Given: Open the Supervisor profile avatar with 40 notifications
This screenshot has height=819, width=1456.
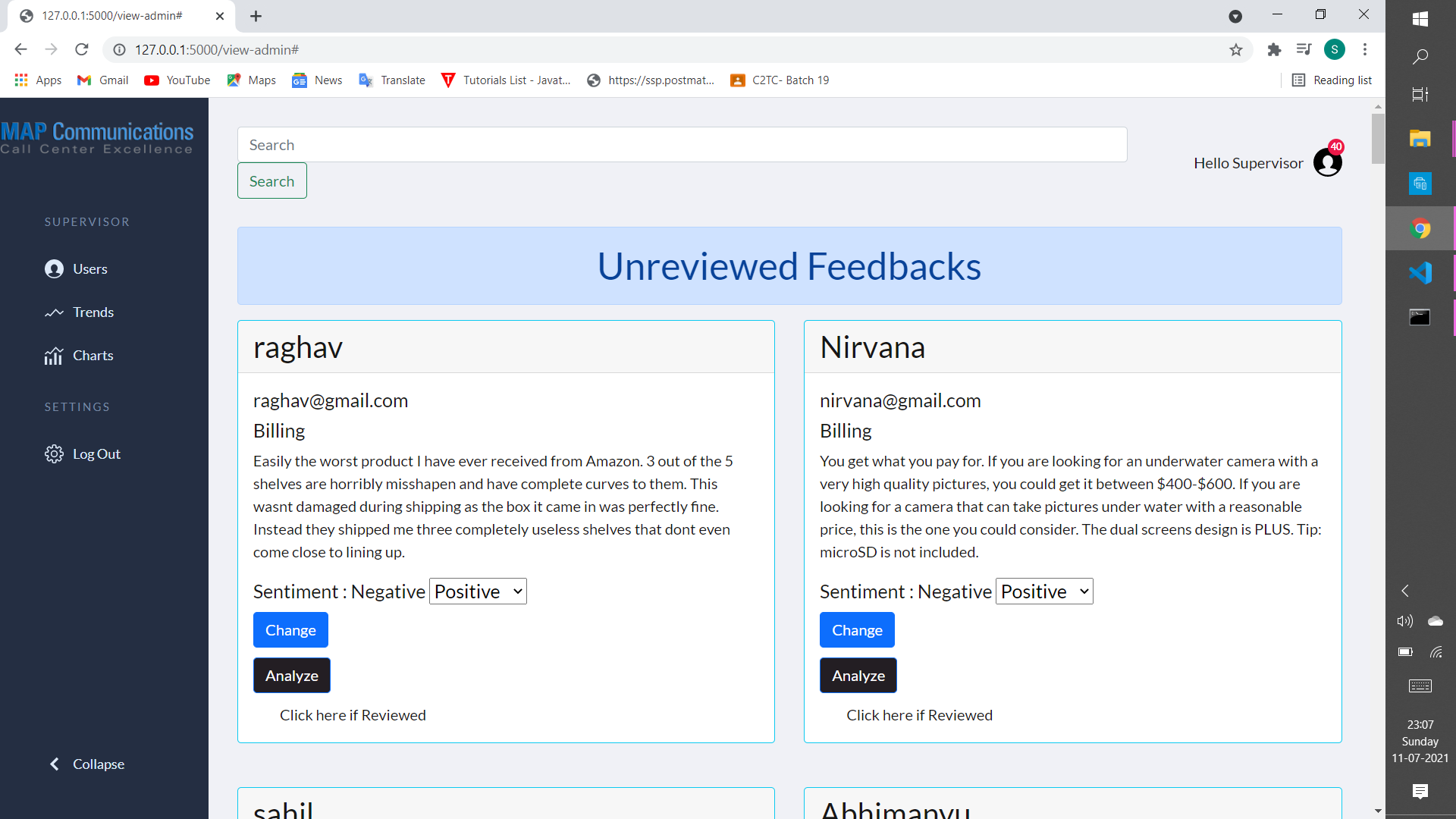Looking at the screenshot, I should 1327,162.
